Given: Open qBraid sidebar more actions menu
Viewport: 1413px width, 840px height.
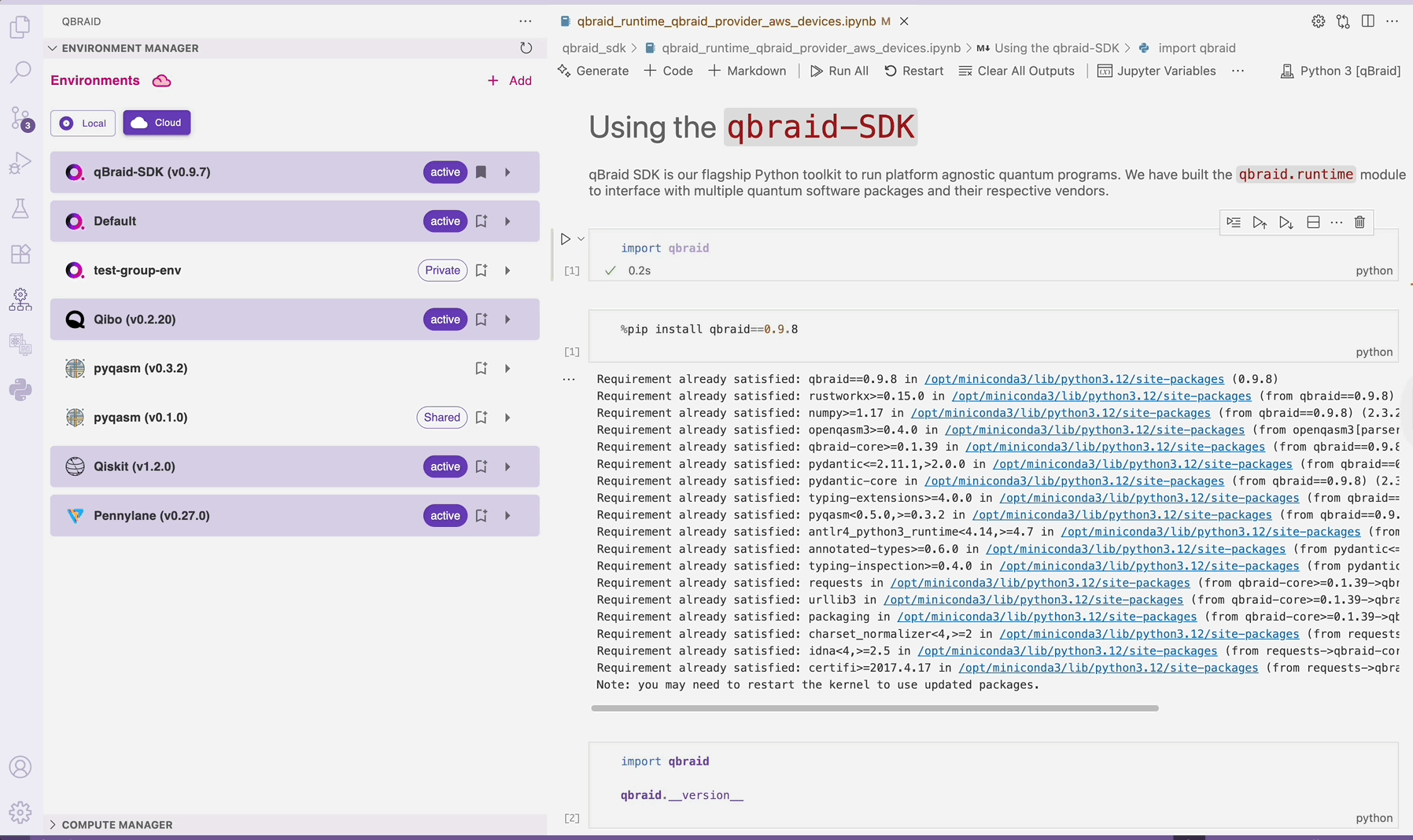Looking at the screenshot, I should pyautogui.click(x=526, y=21).
